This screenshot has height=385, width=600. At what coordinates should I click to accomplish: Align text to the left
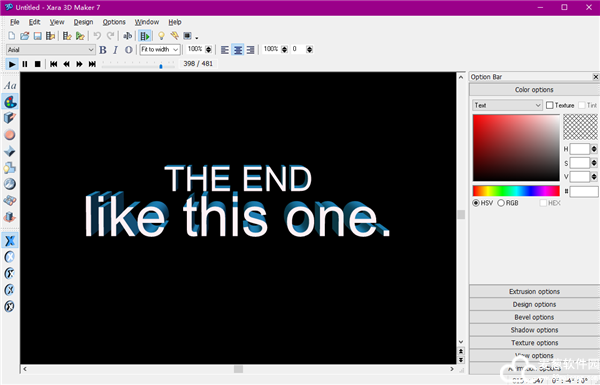(x=225, y=50)
